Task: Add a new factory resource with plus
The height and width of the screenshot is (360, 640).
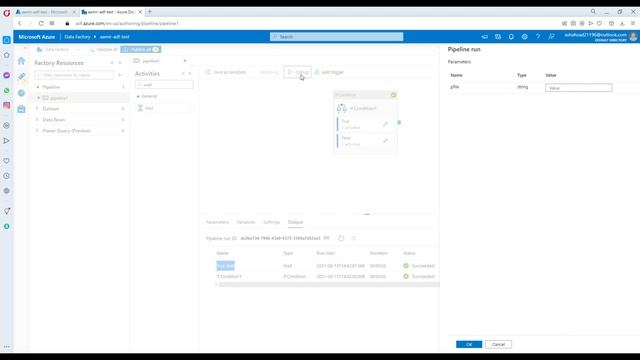Action: [x=120, y=75]
